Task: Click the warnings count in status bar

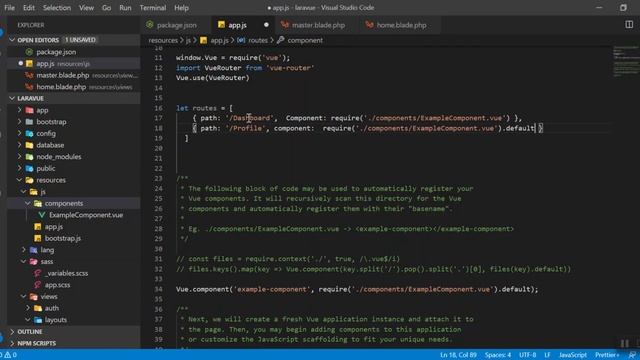Action: pos(11,355)
